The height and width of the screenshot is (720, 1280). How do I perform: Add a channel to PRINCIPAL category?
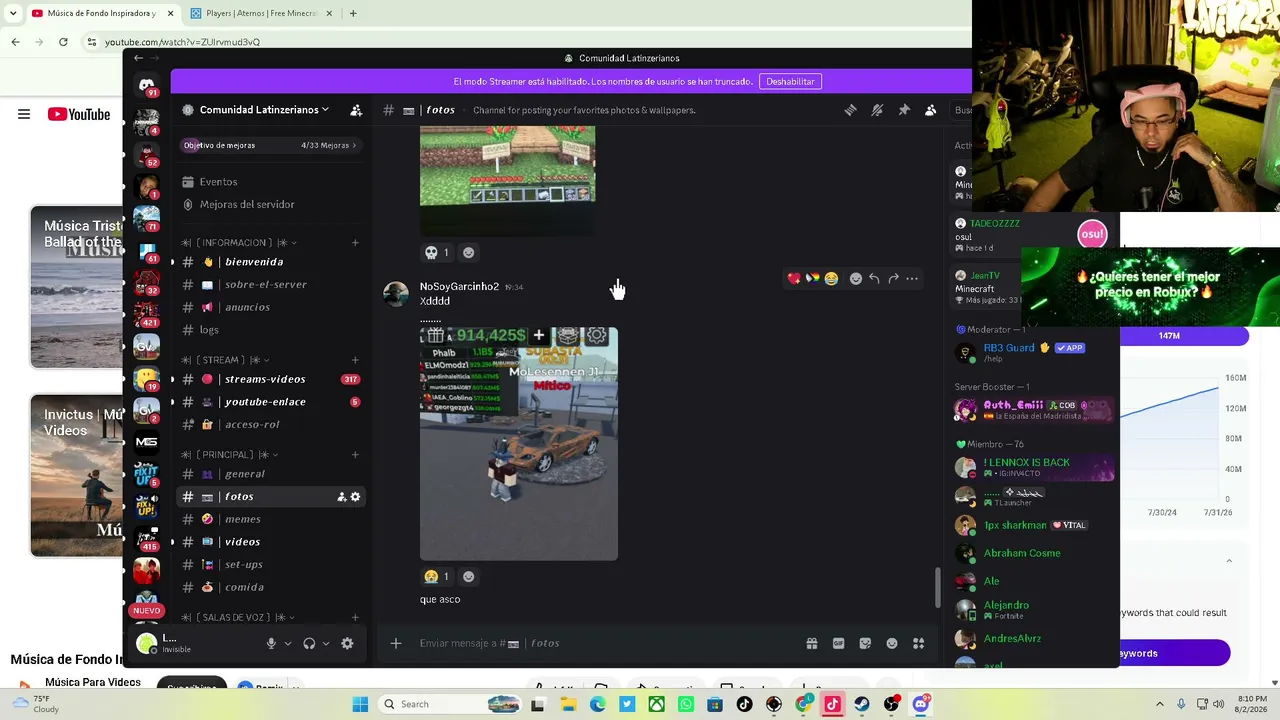tap(355, 455)
